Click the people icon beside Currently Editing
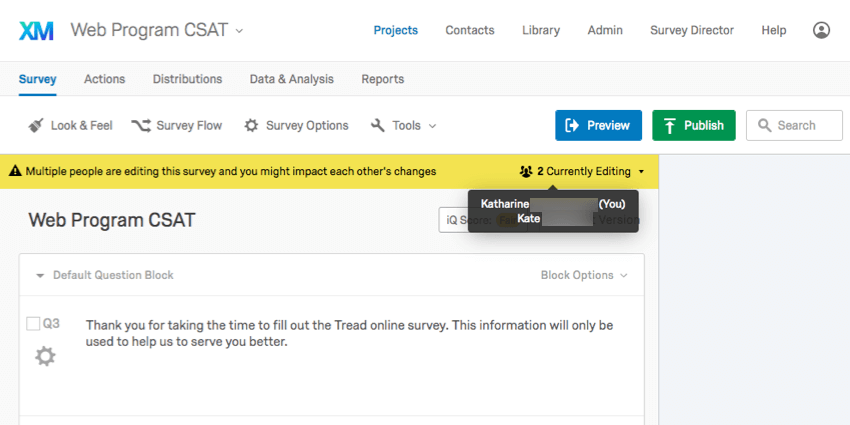This screenshot has width=850, height=425. point(526,172)
